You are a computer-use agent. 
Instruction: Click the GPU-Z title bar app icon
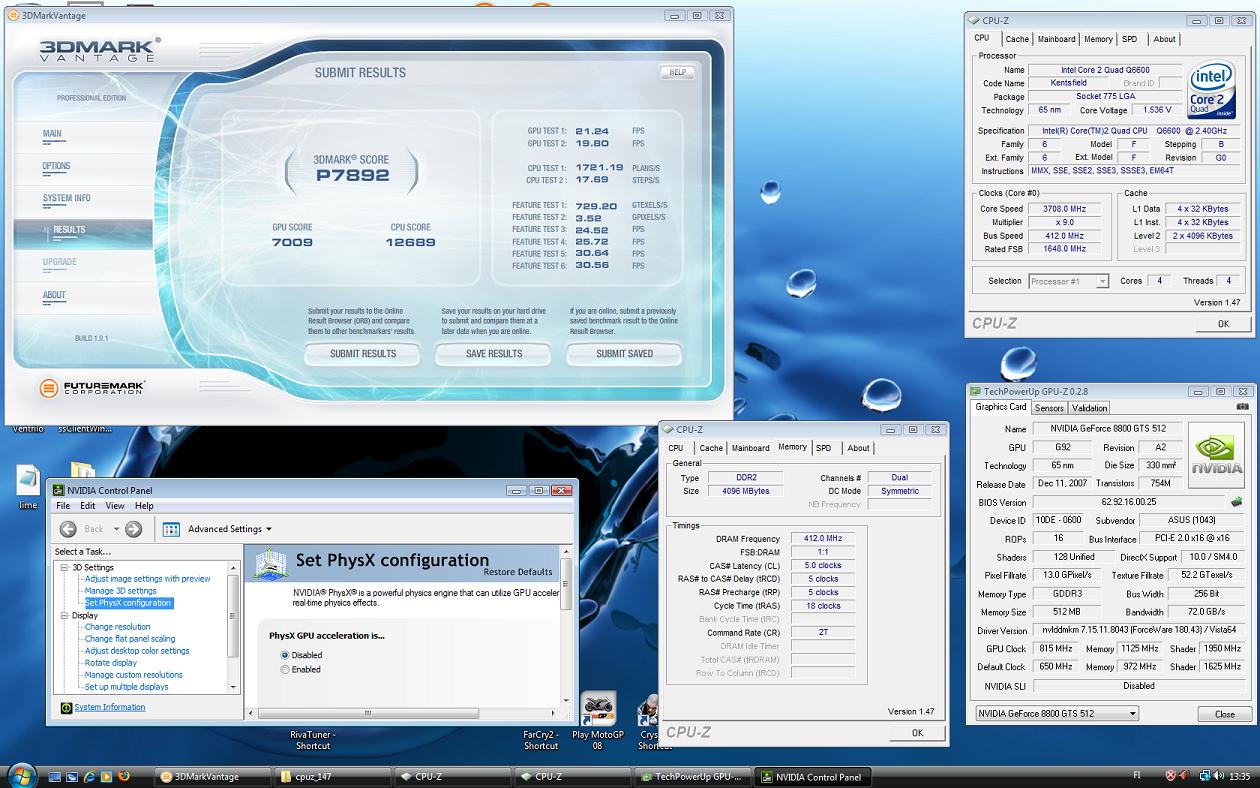(977, 391)
